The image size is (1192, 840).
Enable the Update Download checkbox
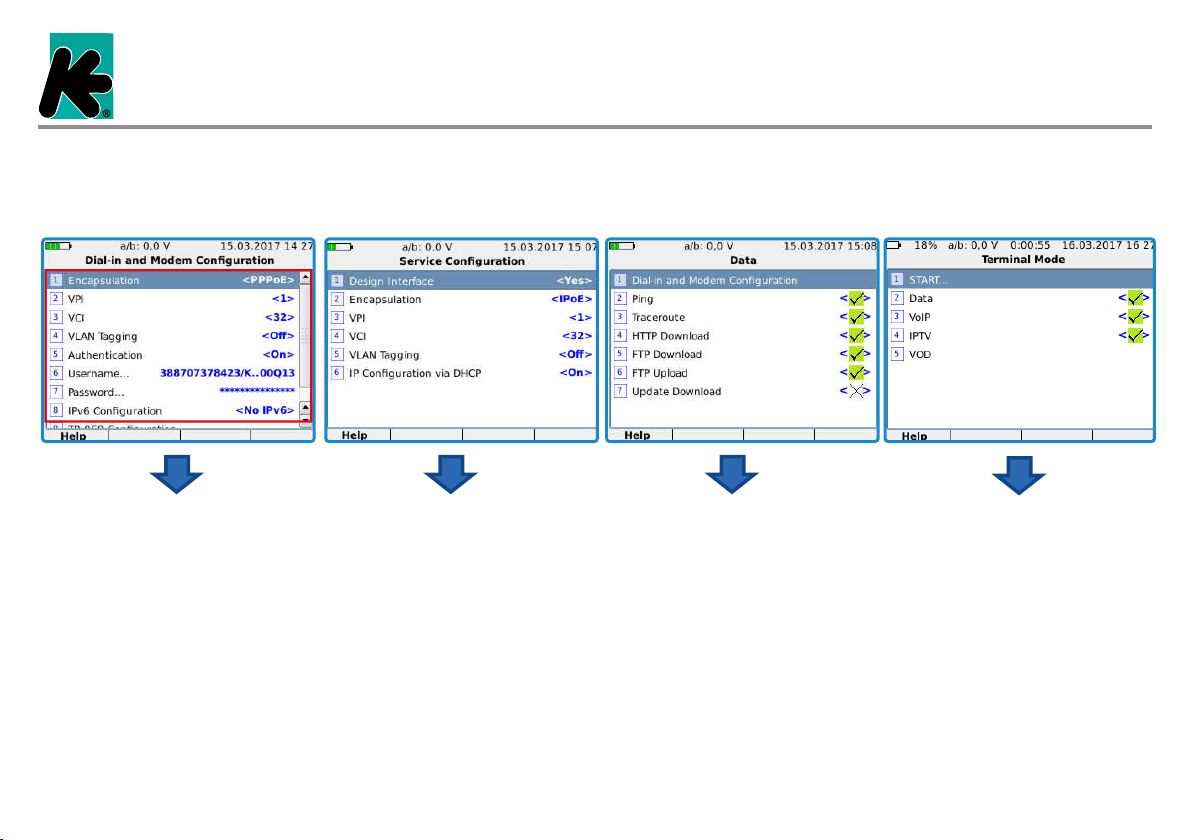(855, 391)
